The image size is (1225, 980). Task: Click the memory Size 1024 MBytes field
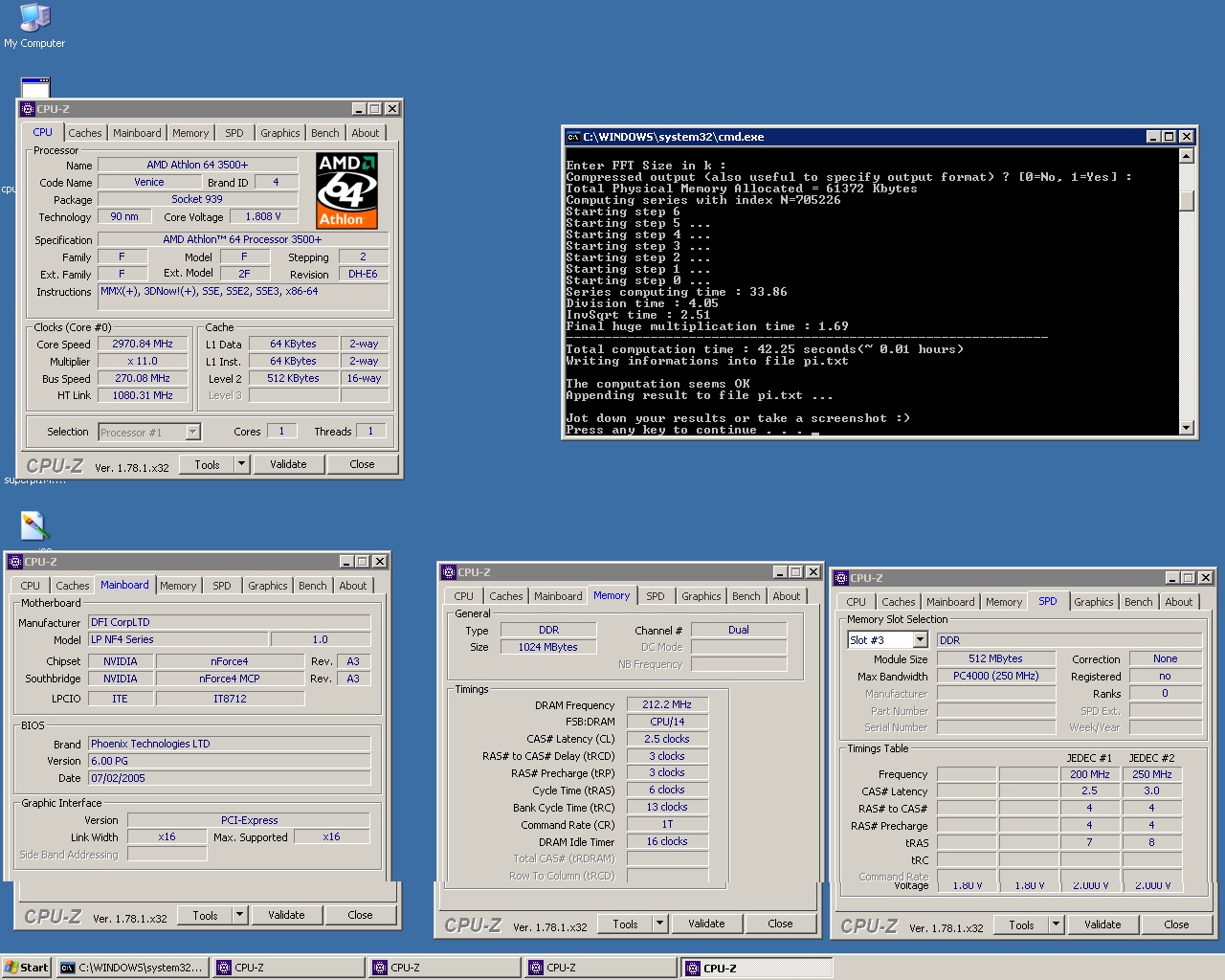point(547,647)
